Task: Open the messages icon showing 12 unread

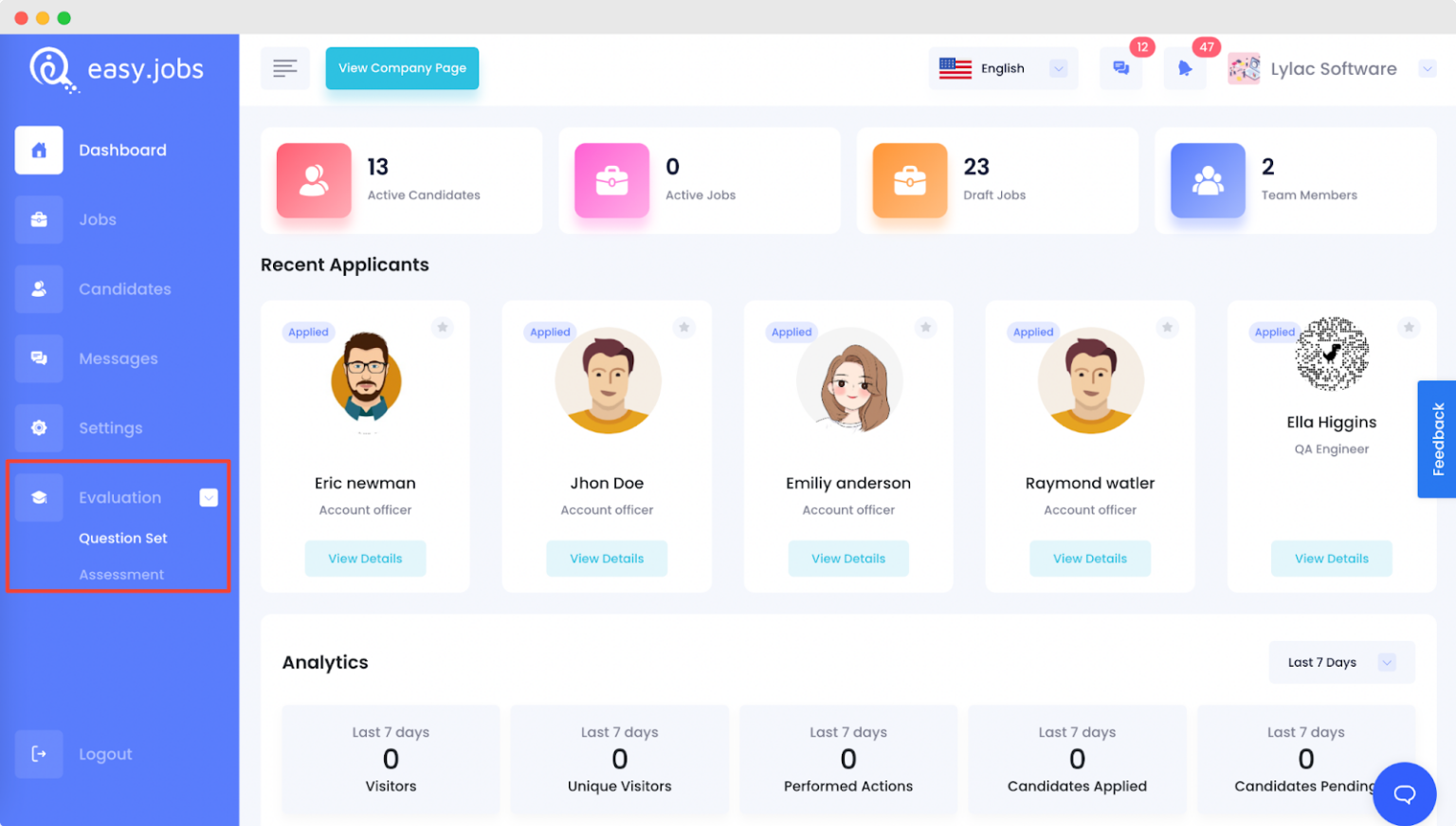Action: 1121,68
